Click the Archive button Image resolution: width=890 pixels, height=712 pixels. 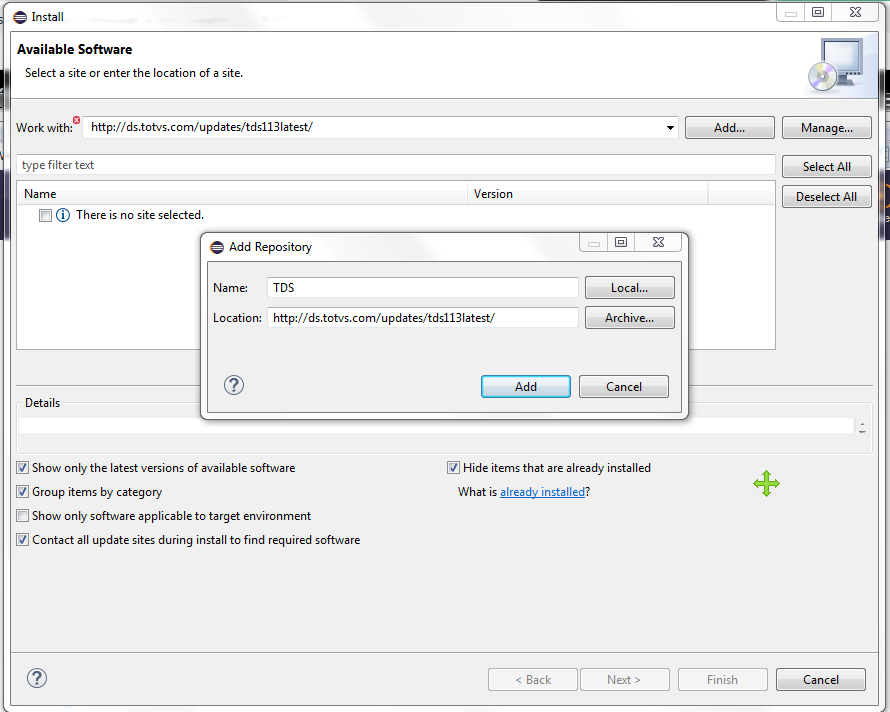point(629,317)
